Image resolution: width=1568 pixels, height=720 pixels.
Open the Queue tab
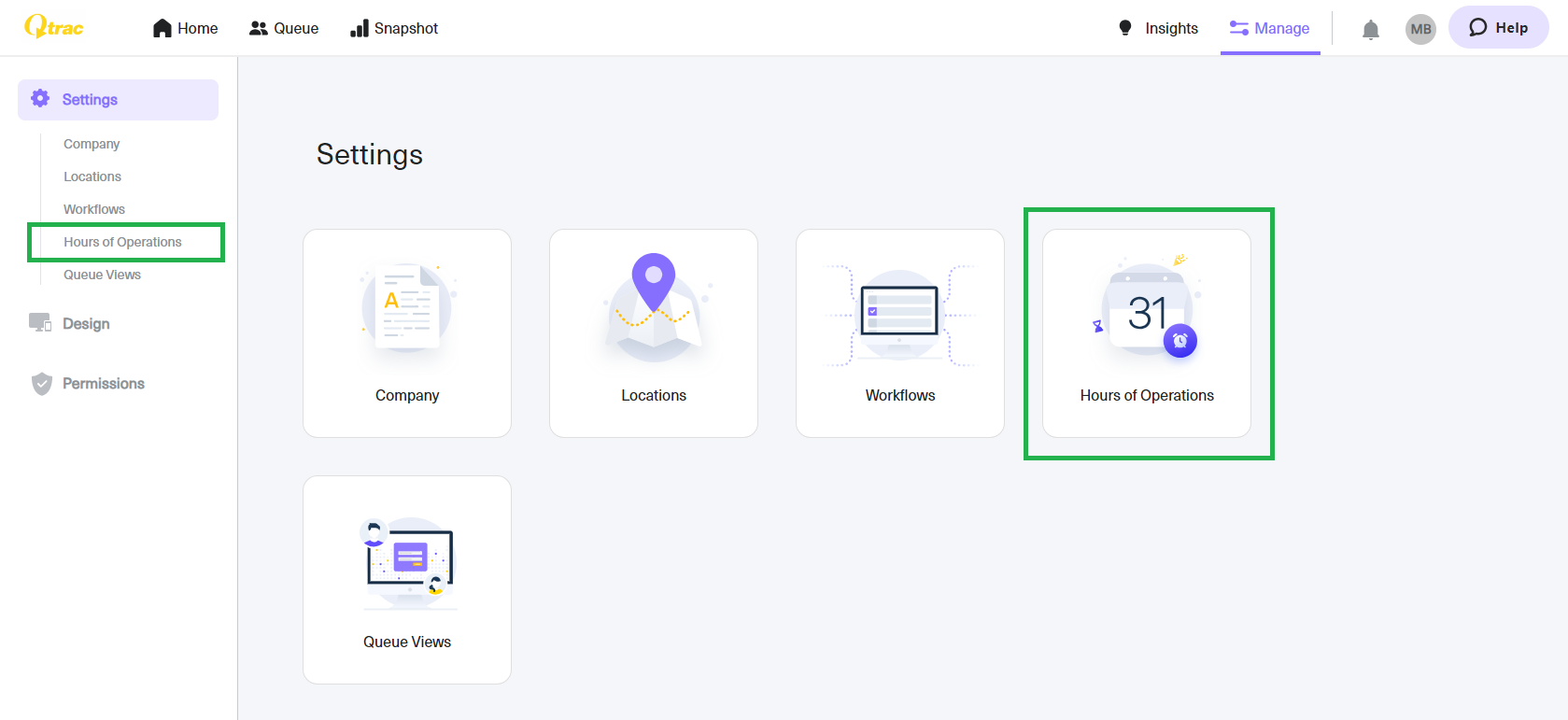click(284, 28)
